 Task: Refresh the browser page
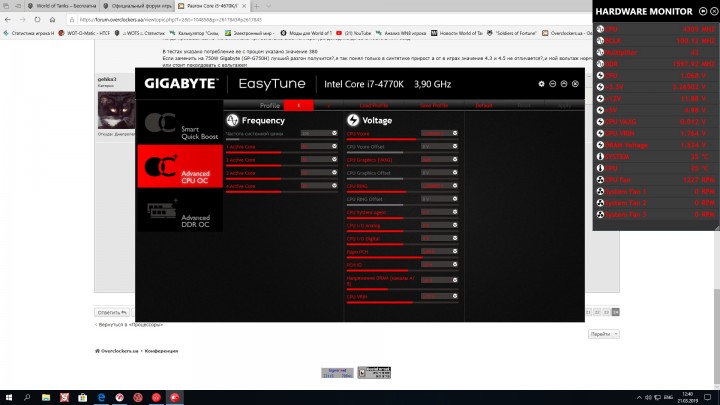(x=38, y=20)
